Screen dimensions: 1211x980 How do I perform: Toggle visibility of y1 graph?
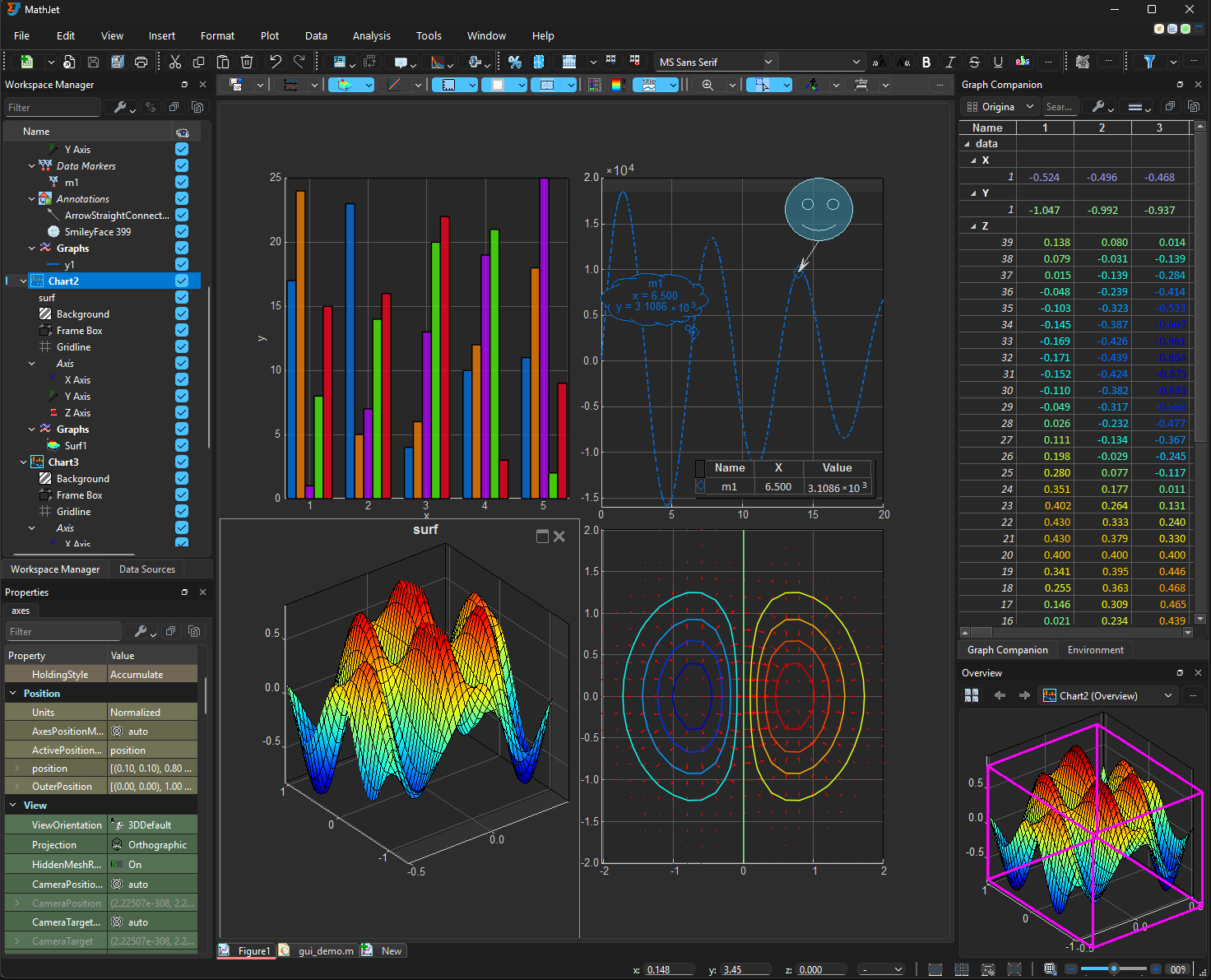pos(182,264)
